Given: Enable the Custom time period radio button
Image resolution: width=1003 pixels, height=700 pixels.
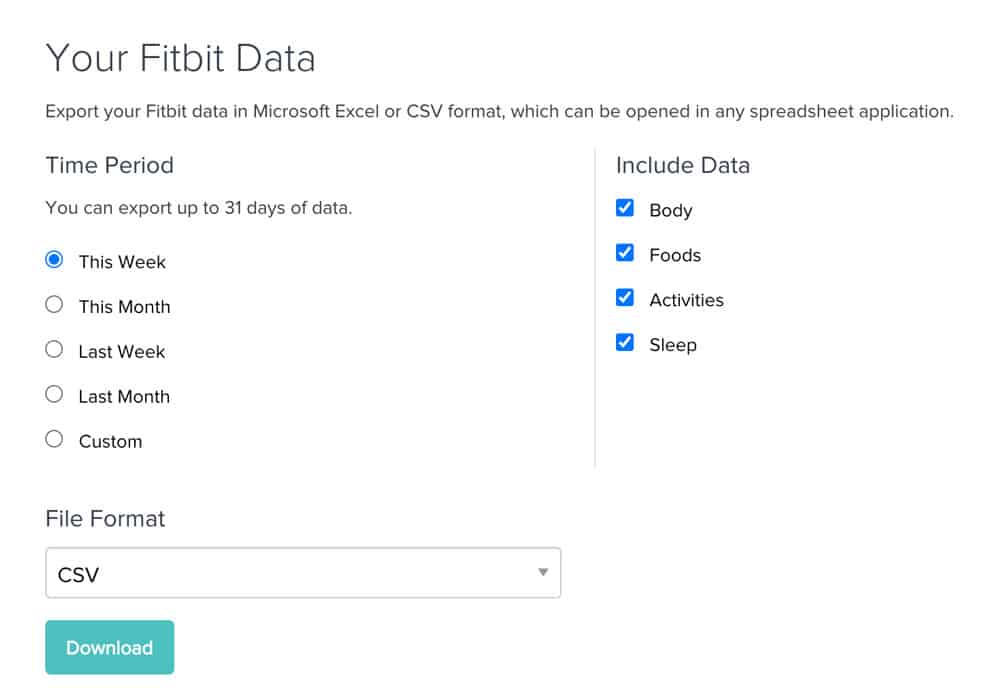Looking at the screenshot, I should click(x=55, y=440).
